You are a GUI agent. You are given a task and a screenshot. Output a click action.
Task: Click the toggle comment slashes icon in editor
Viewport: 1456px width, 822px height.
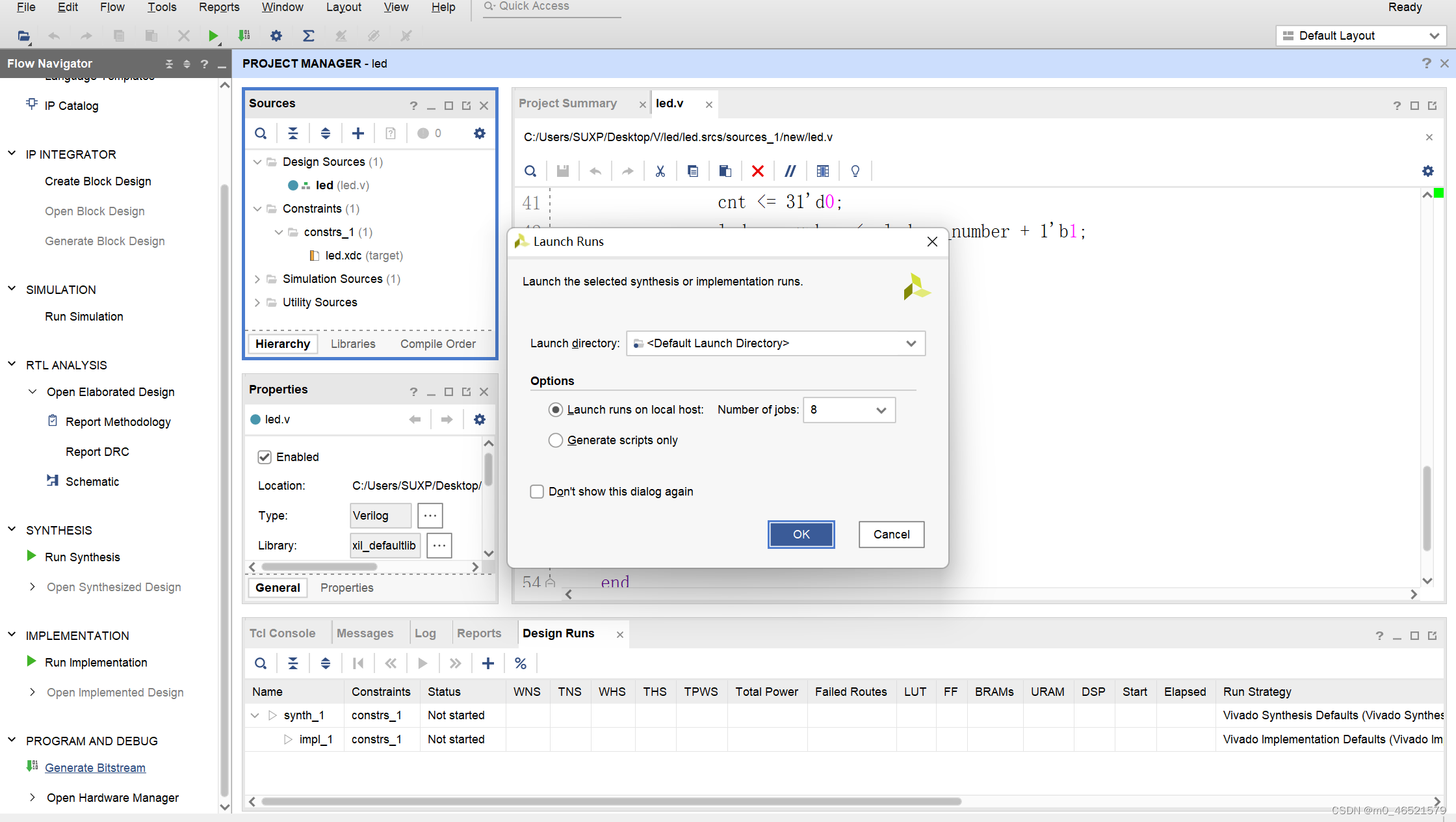790,171
